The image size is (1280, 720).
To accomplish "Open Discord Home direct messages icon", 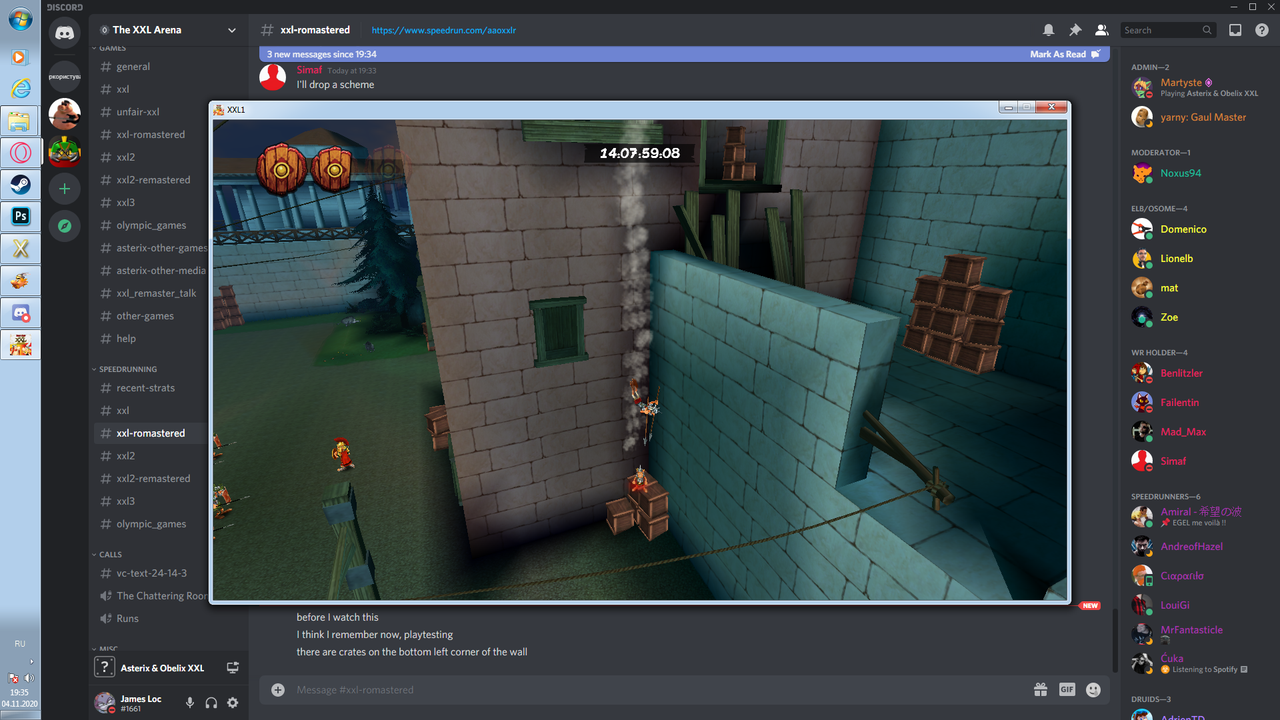I will [x=64, y=33].
